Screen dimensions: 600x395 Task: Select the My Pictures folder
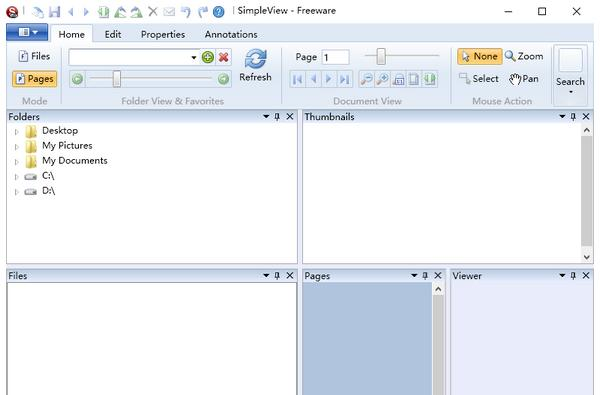click(x=67, y=146)
